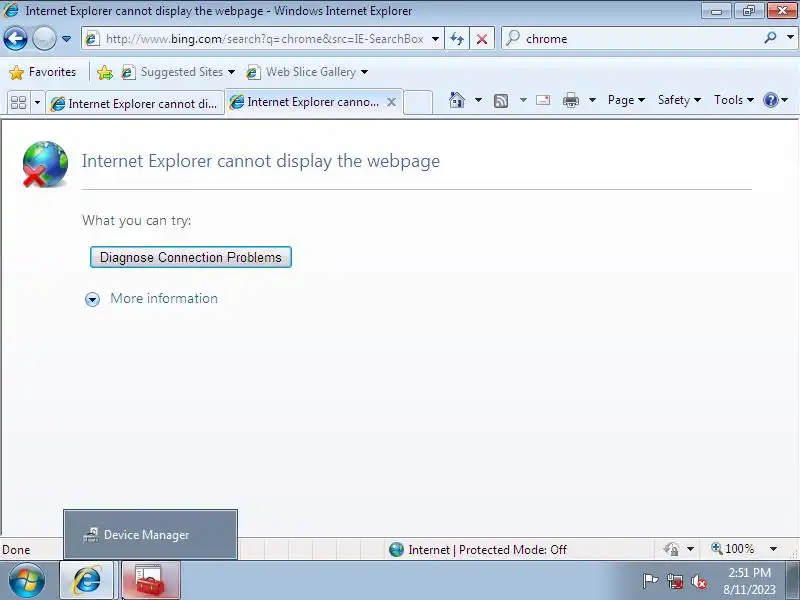Open the search provider dropdown arrow

(x=790, y=38)
